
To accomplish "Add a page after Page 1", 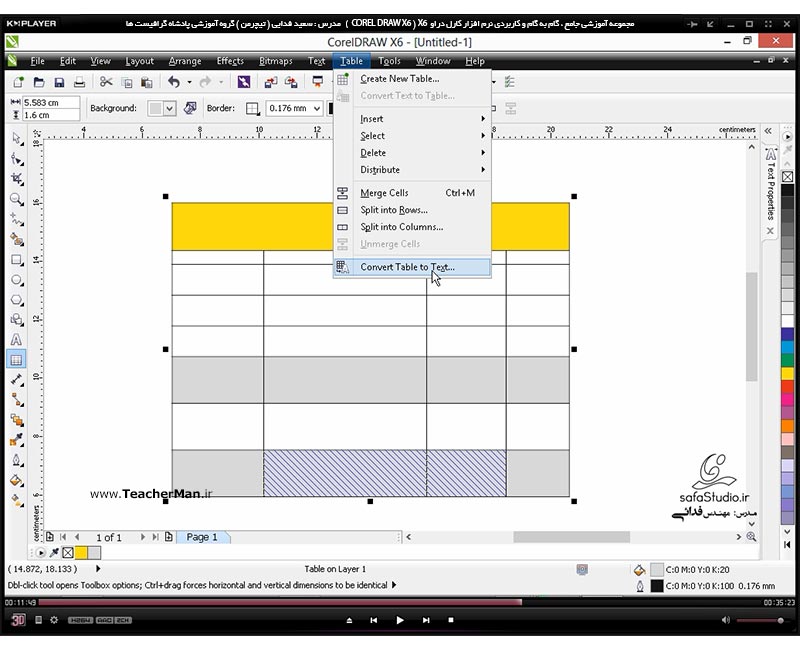I will pos(169,537).
